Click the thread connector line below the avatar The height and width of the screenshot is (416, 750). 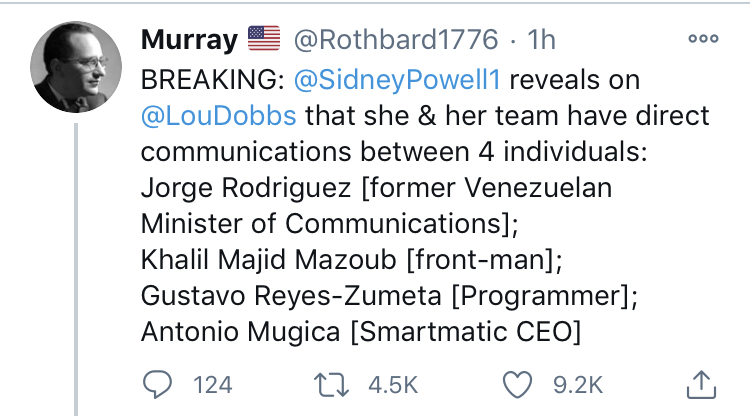point(76,269)
